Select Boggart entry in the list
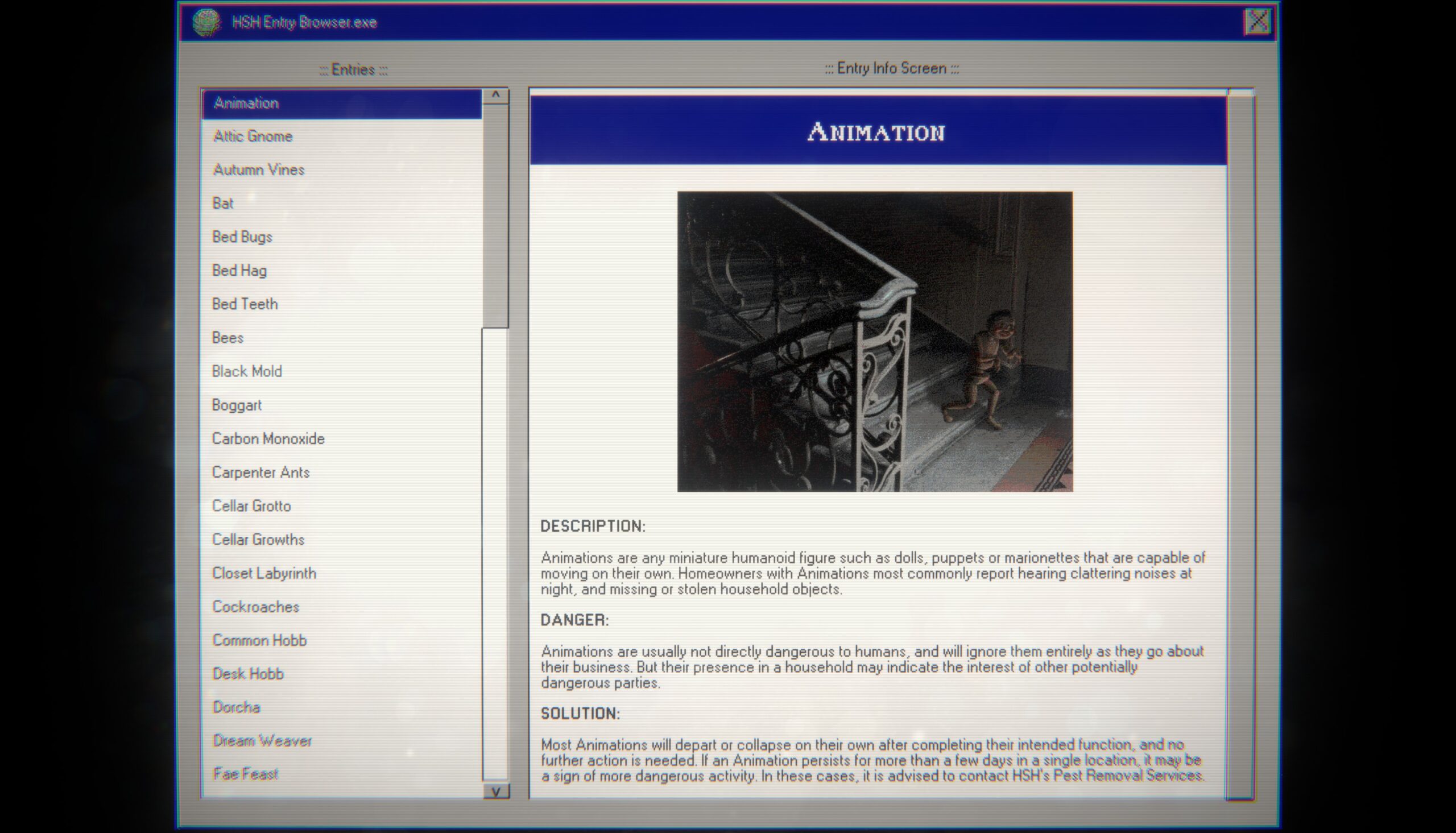The height and width of the screenshot is (833, 1456). pos(236,404)
